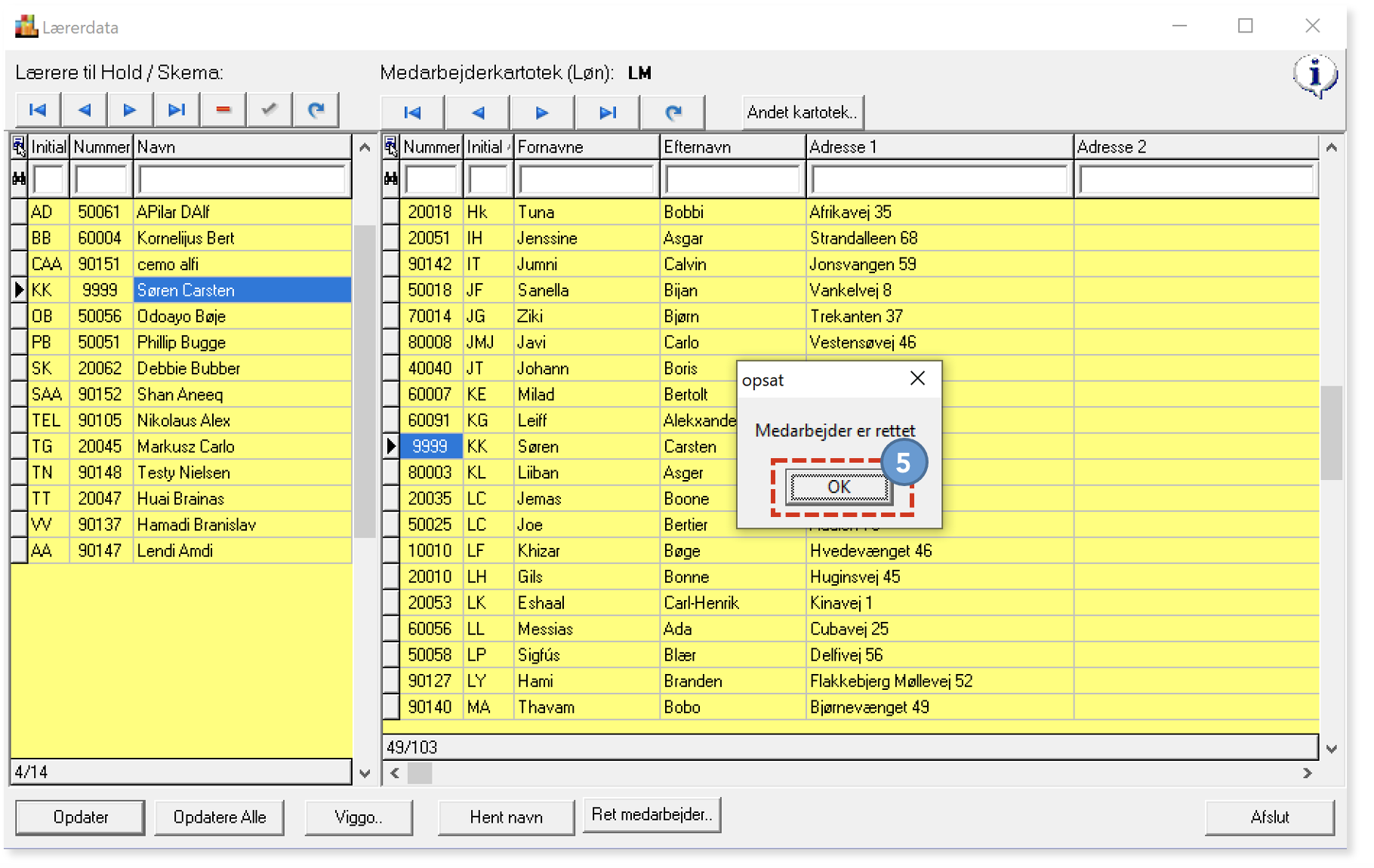Click row selector beside employee 20018

(x=391, y=212)
